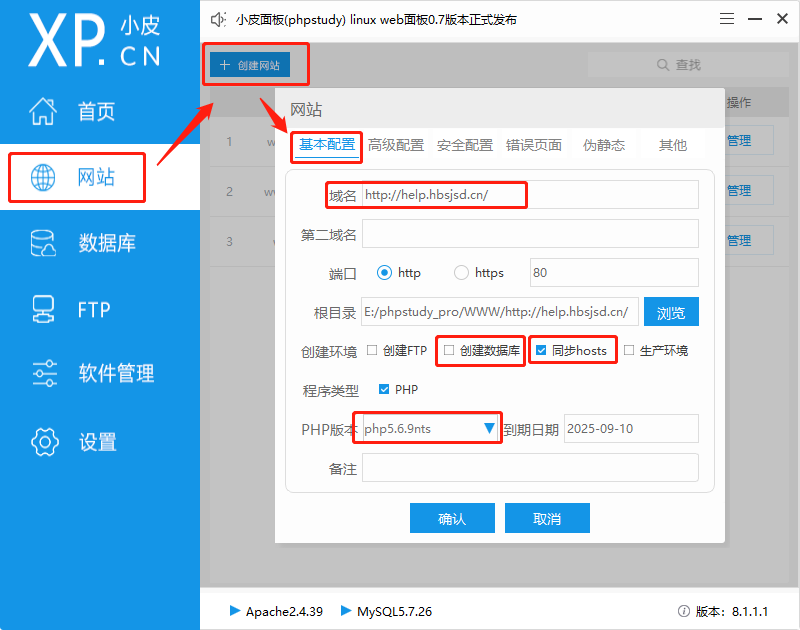Open the 首页 home section in the sidebar

71,111
